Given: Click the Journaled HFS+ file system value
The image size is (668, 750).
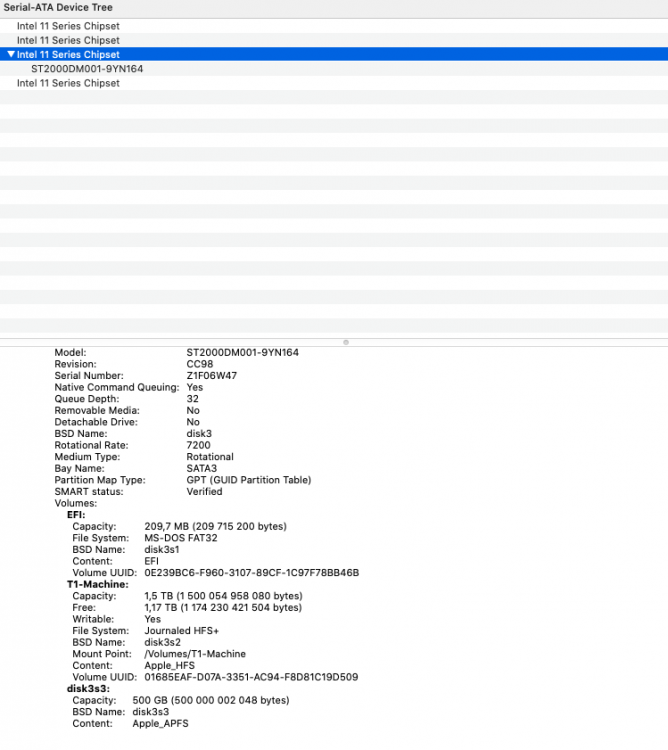Looking at the screenshot, I should 182,630.
